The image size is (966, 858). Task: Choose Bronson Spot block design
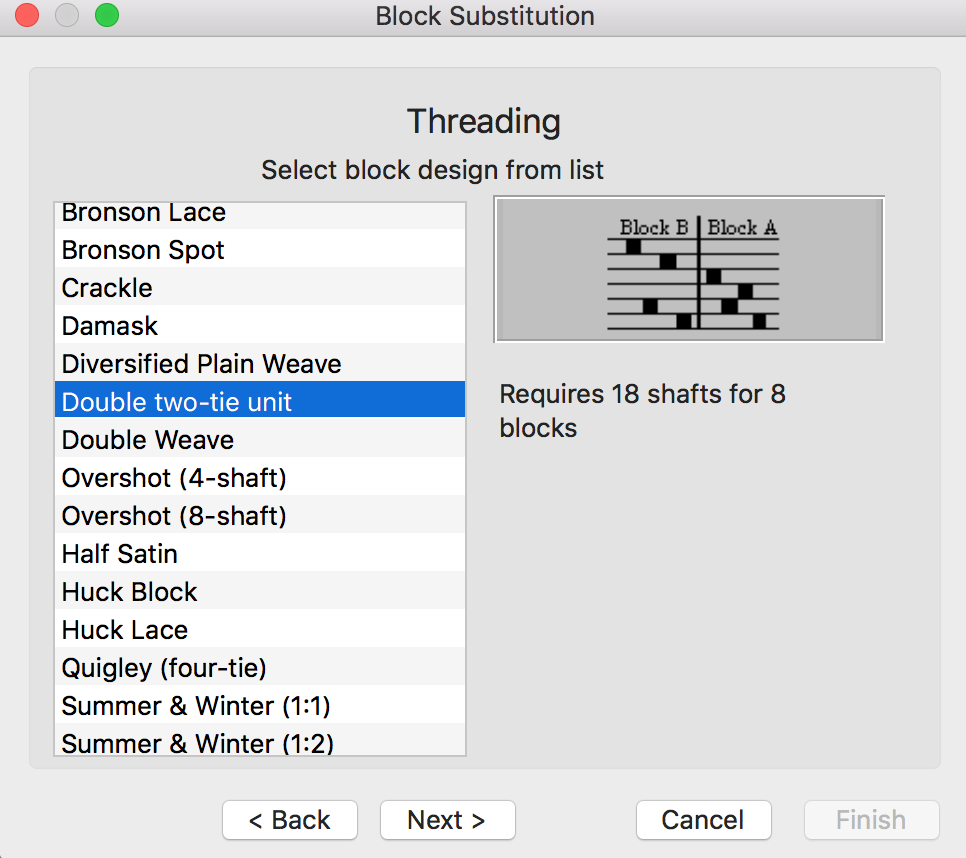(x=143, y=250)
